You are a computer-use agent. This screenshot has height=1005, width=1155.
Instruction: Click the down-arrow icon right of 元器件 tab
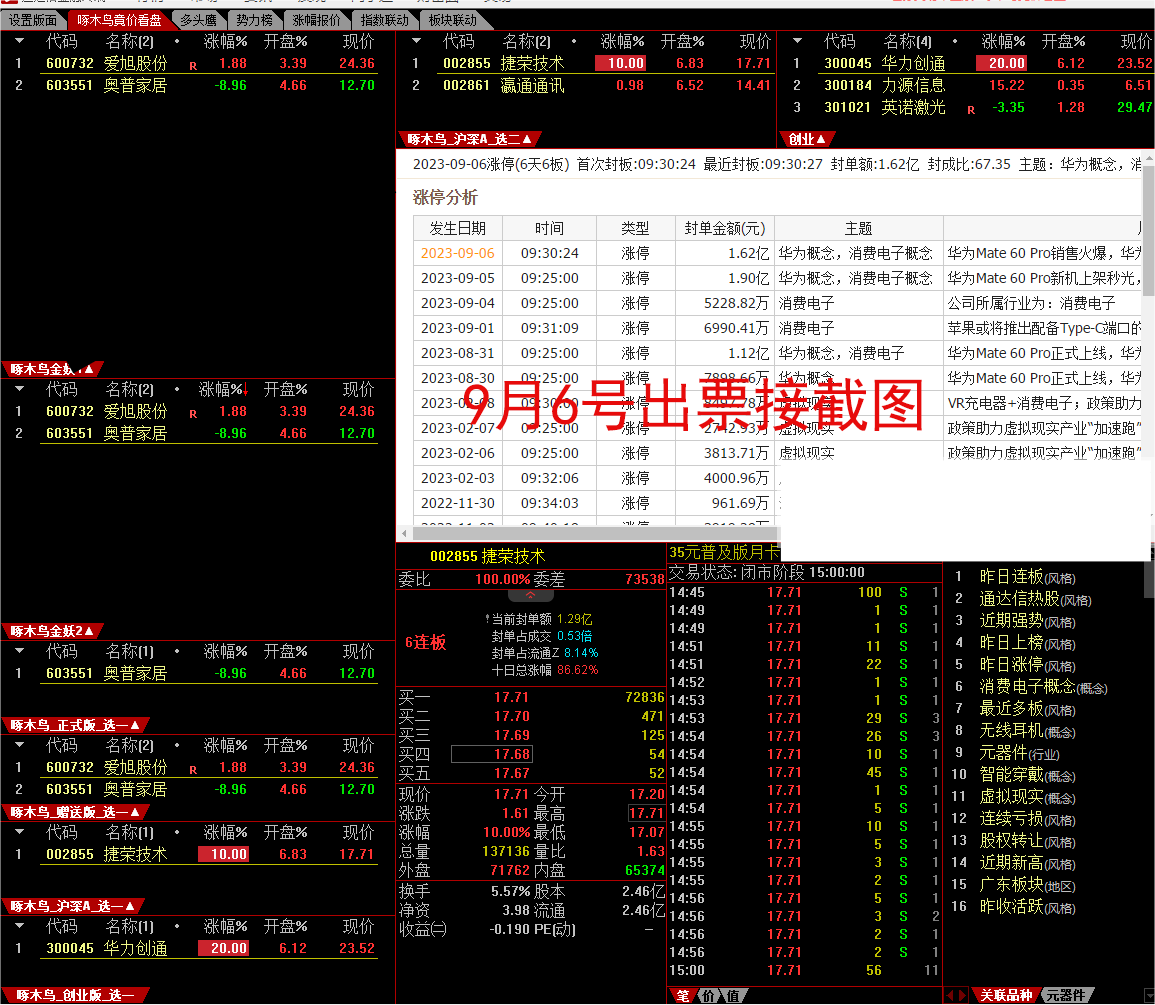[x=1148, y=993]
